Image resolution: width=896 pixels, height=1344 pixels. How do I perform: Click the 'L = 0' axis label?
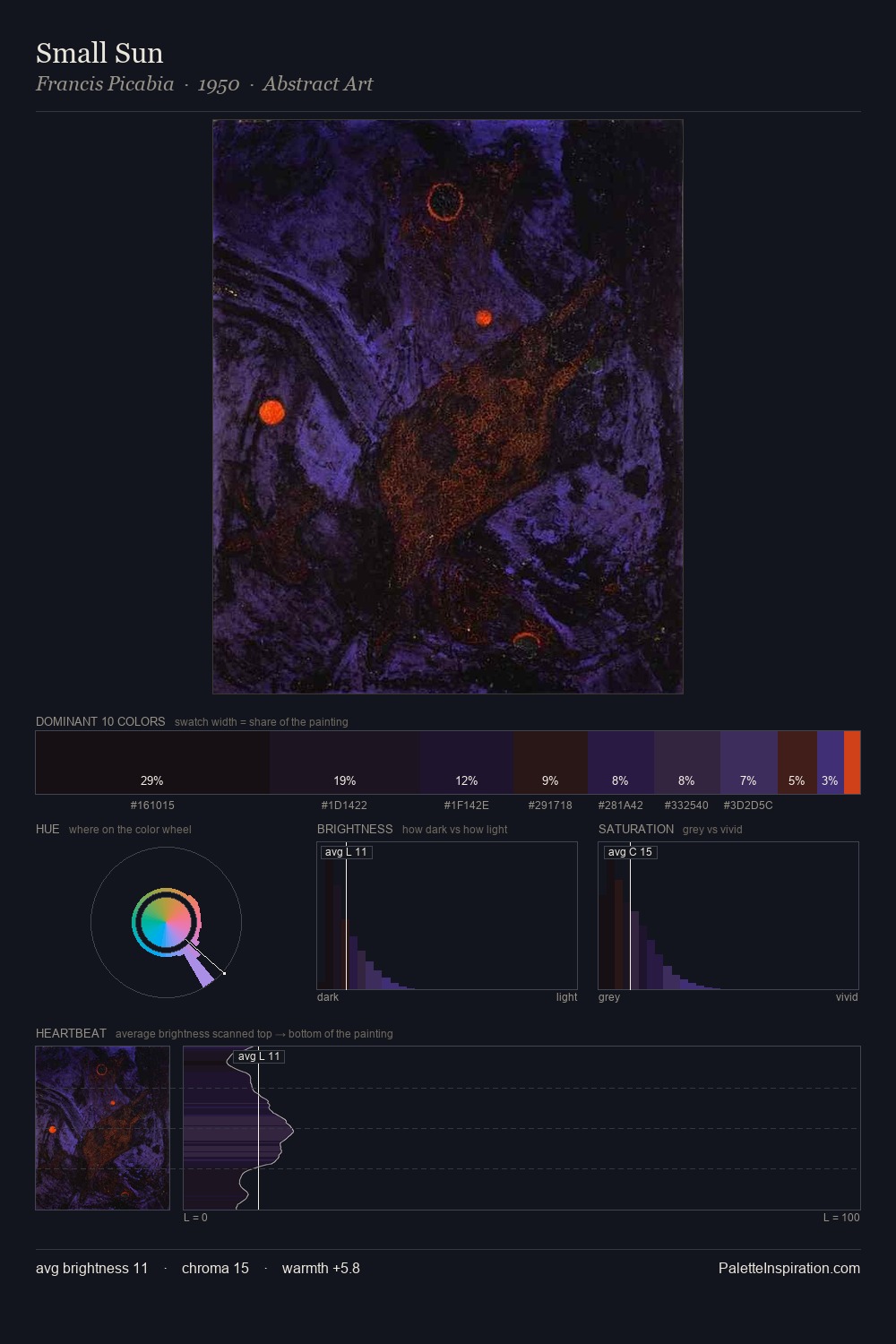195,1217
